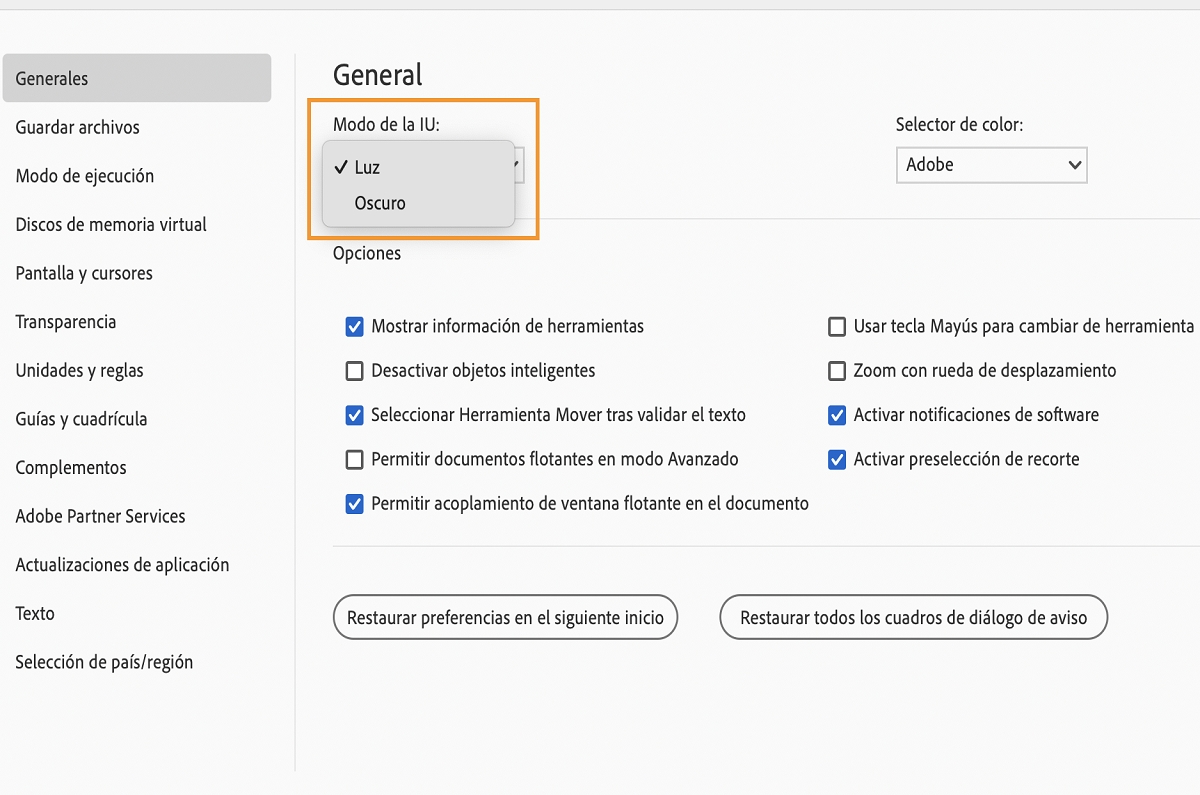Switch to Modo de ejecución section
This screenshot has width=1200, height=795.
coord(85,176)
